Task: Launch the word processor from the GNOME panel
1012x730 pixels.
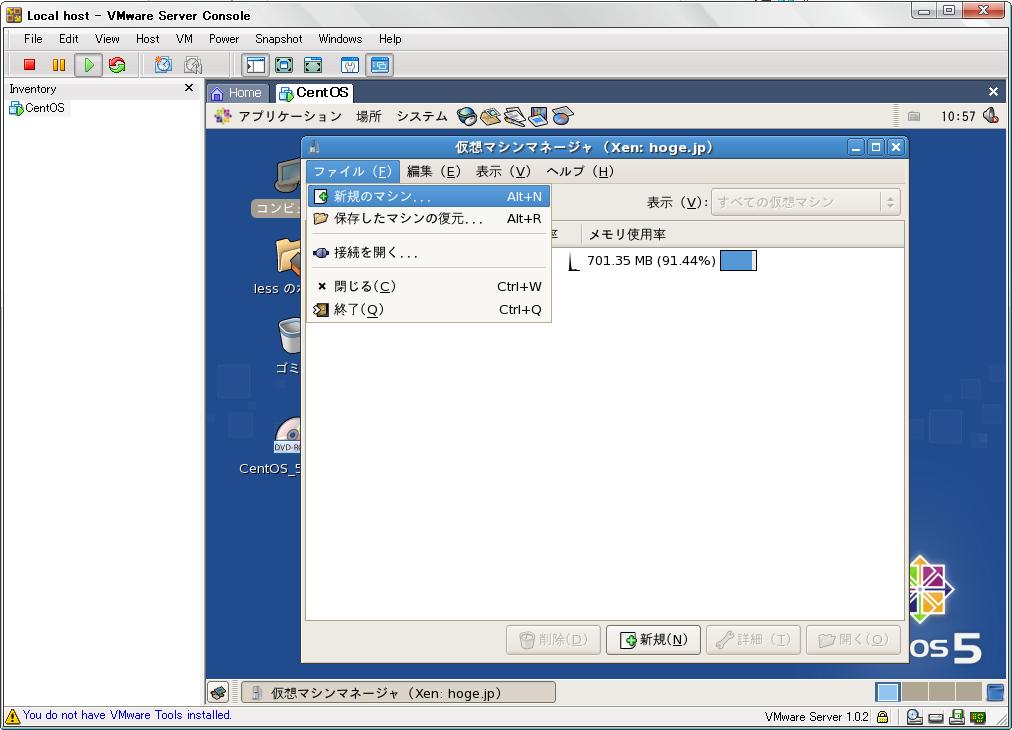Action: click(514, 116)
